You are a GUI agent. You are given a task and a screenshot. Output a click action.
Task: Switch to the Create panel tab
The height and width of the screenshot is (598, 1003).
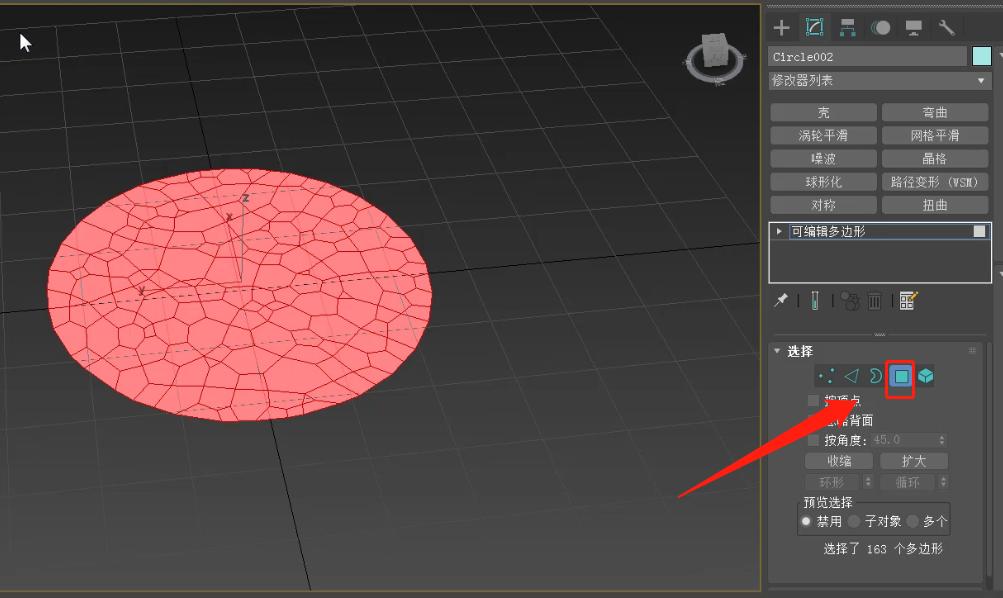coord(782,28)
